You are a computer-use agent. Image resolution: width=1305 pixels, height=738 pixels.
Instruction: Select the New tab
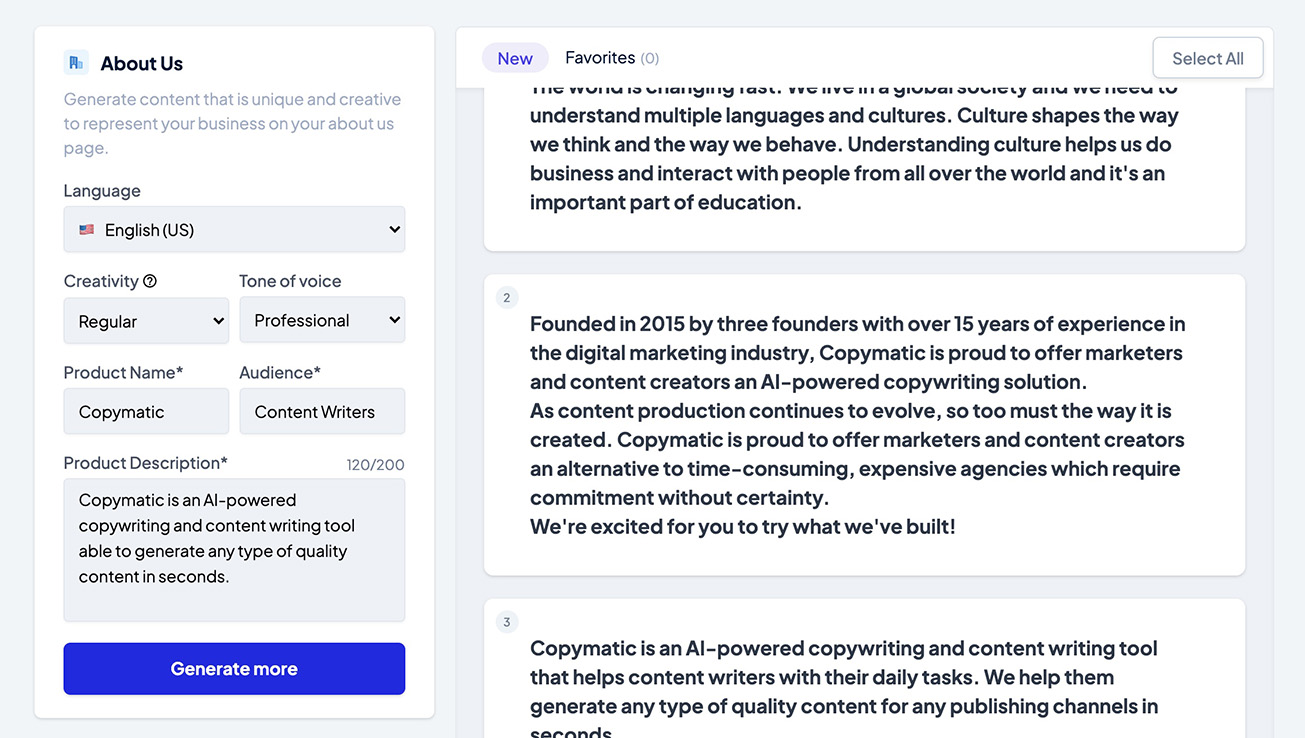(x=515, y=57)
